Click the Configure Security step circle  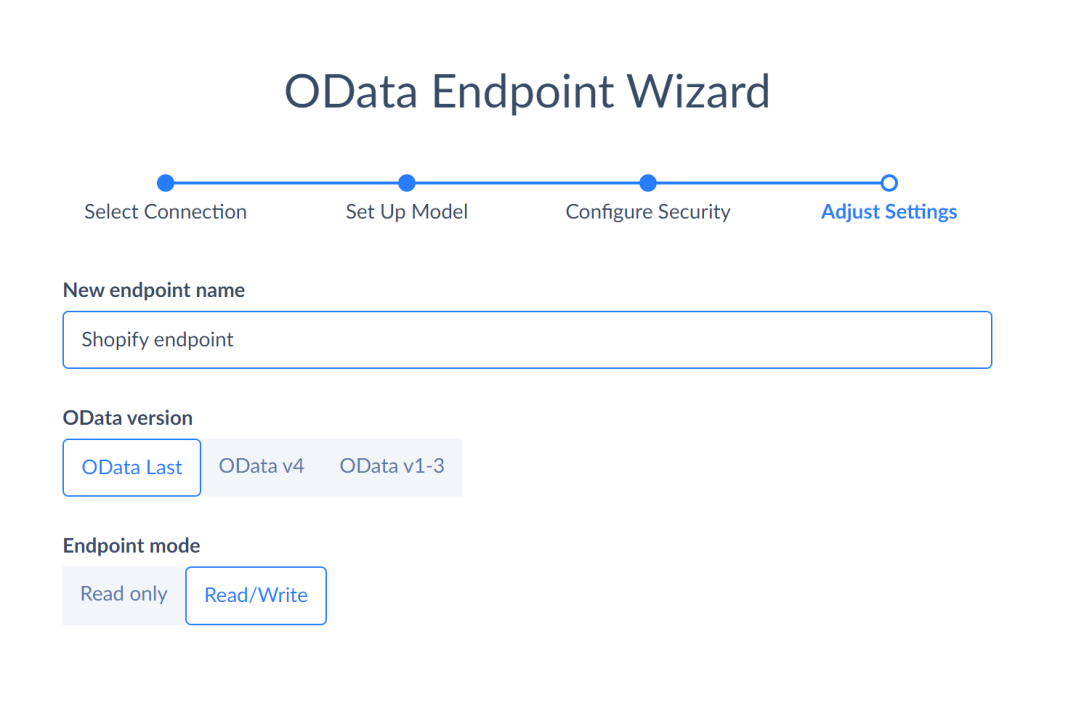click(648, 183)
